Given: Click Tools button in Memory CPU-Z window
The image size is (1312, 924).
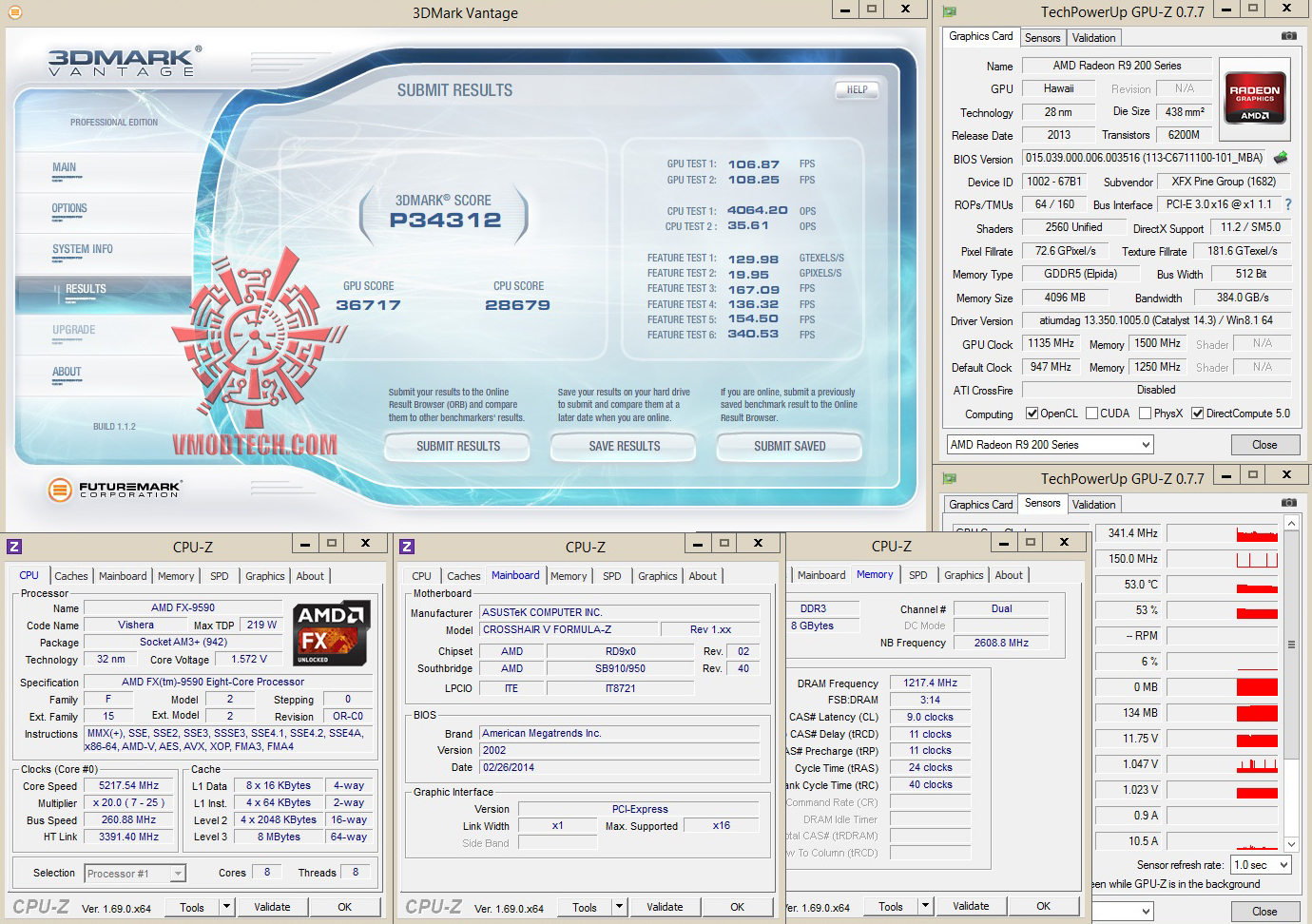Looking at the screenshot, I should (891, 907).
